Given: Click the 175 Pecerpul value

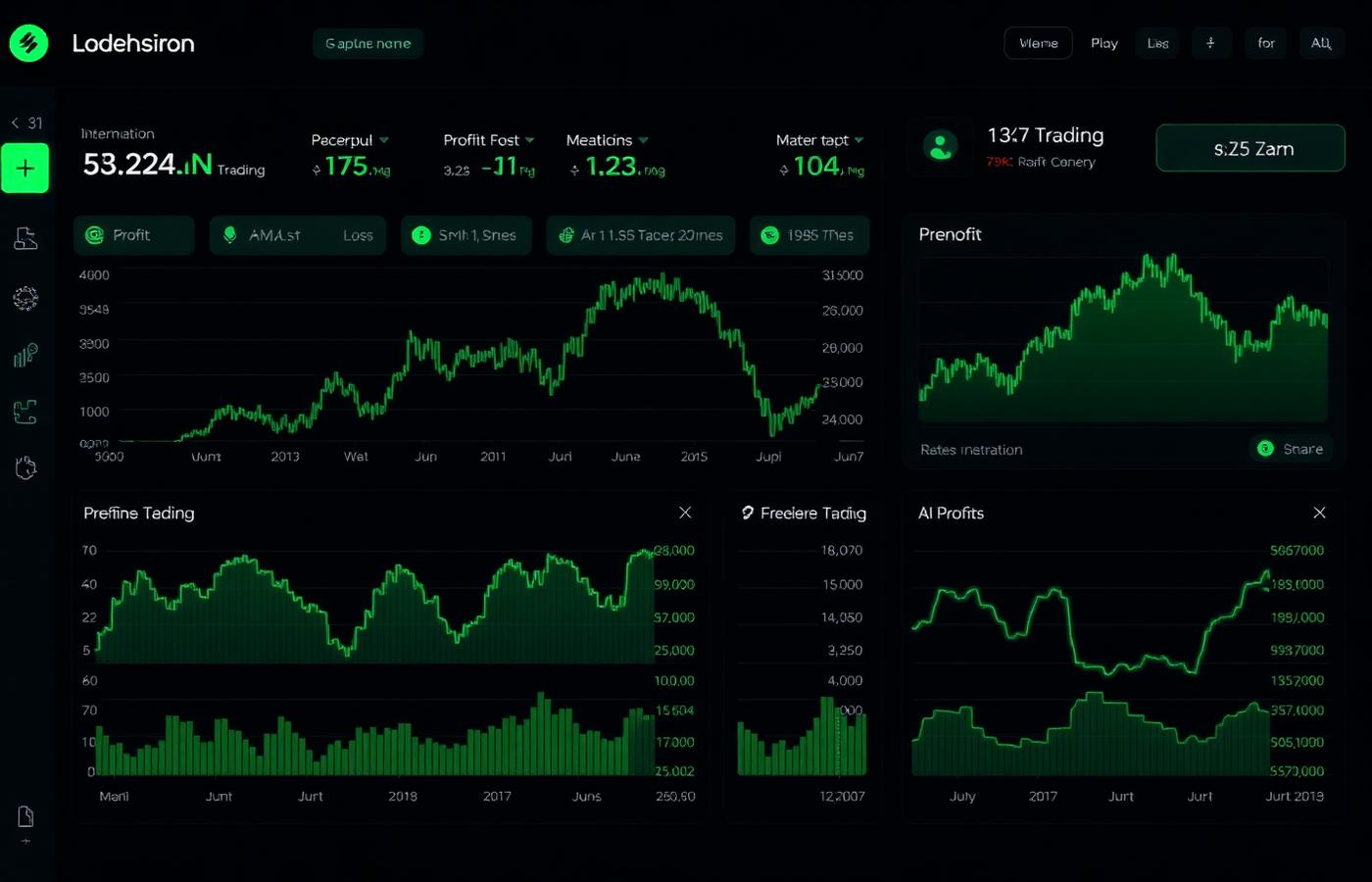Looking at the screenshot, I should click(346, 167).
